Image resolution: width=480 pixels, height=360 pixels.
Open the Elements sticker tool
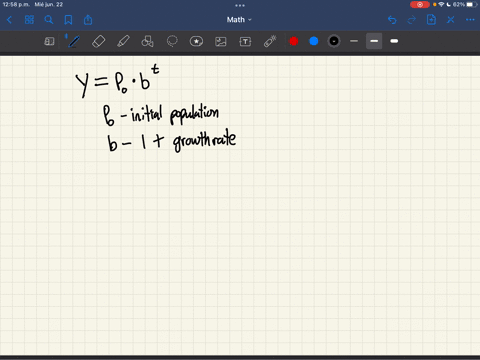(196, 41)
